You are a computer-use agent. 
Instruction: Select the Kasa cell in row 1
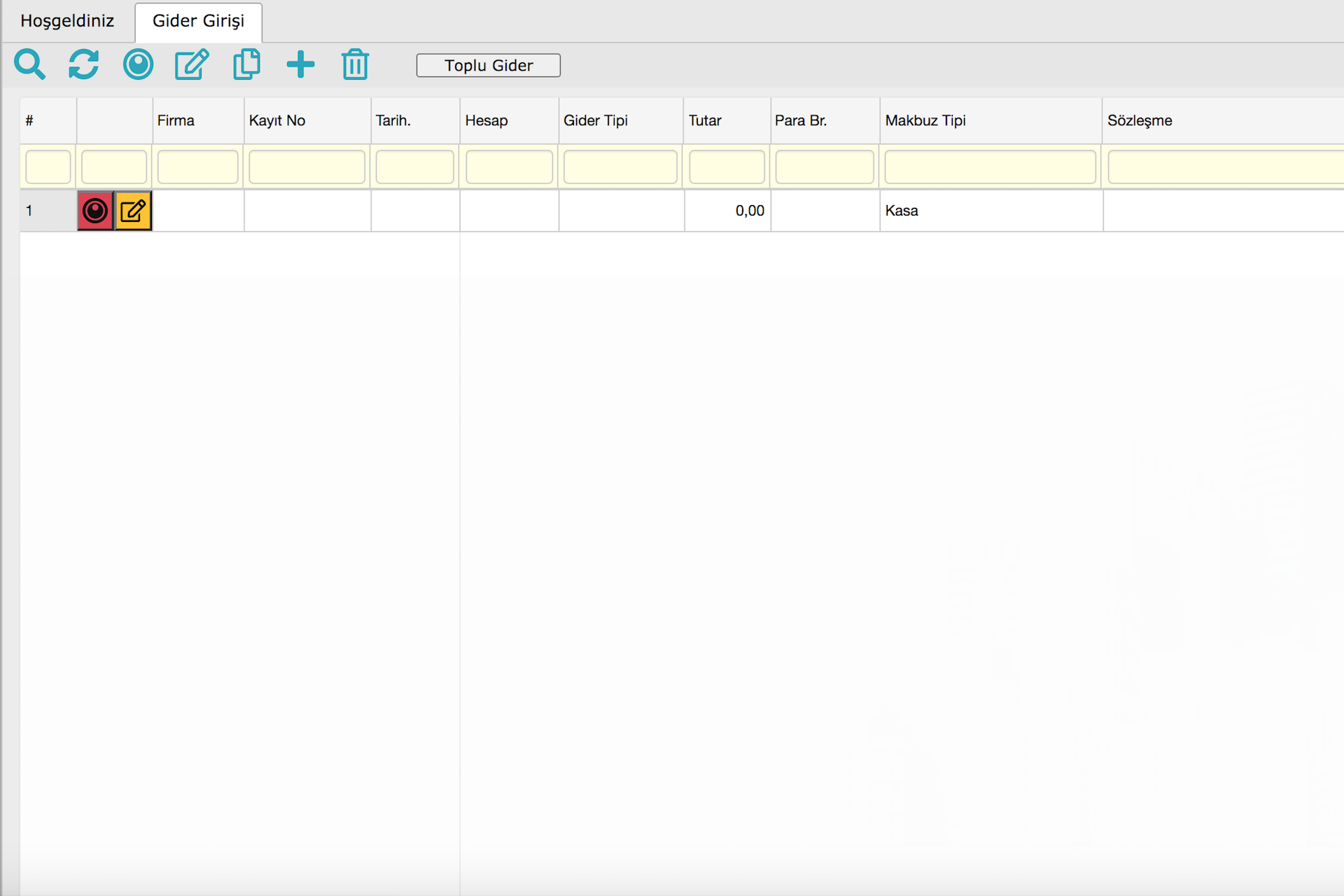(x=902, y=211)
